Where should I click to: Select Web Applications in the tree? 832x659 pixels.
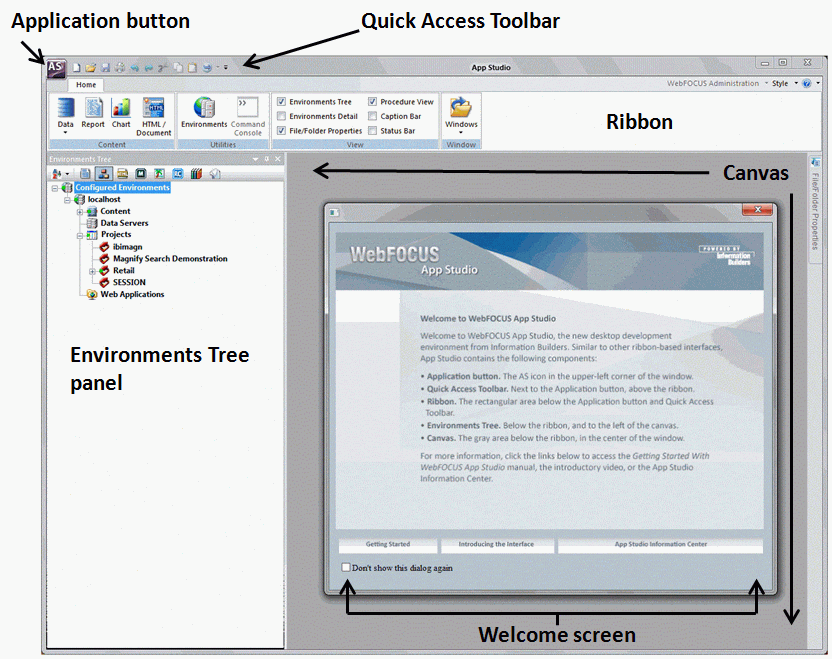click(132, 294)
